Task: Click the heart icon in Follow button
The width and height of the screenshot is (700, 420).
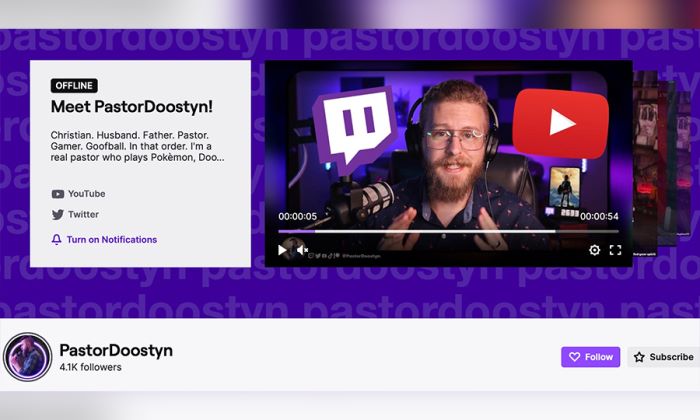Action: (x=575, y=357)
